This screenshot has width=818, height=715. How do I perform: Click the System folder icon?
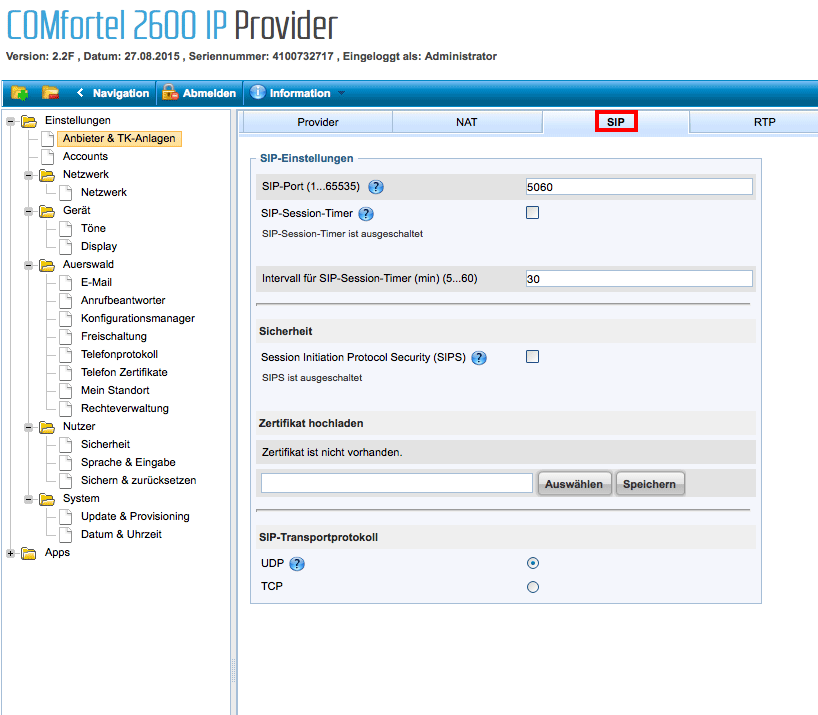[x=47, y=500]
